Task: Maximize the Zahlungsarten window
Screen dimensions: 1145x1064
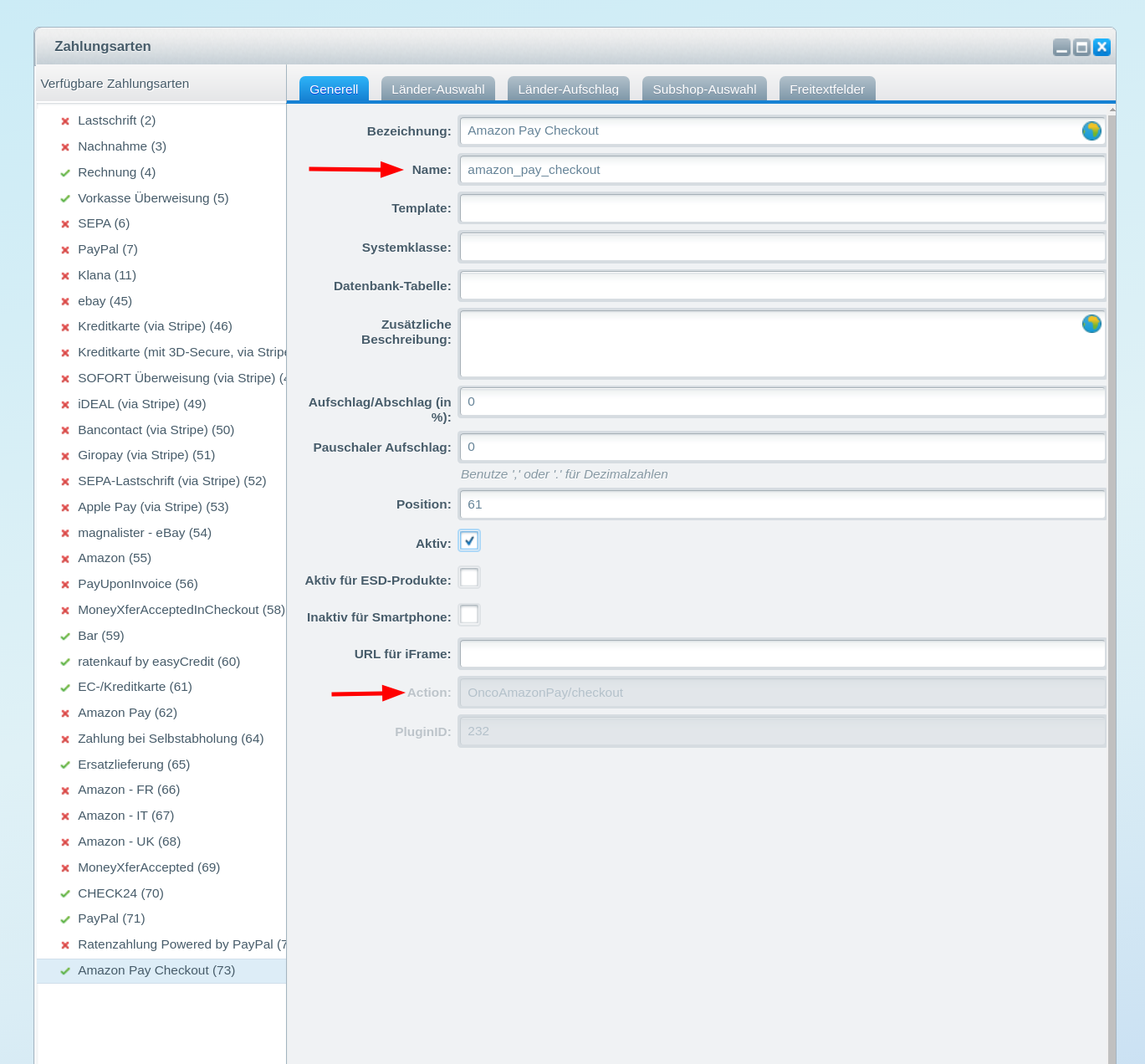Action: pos(1081,48)
